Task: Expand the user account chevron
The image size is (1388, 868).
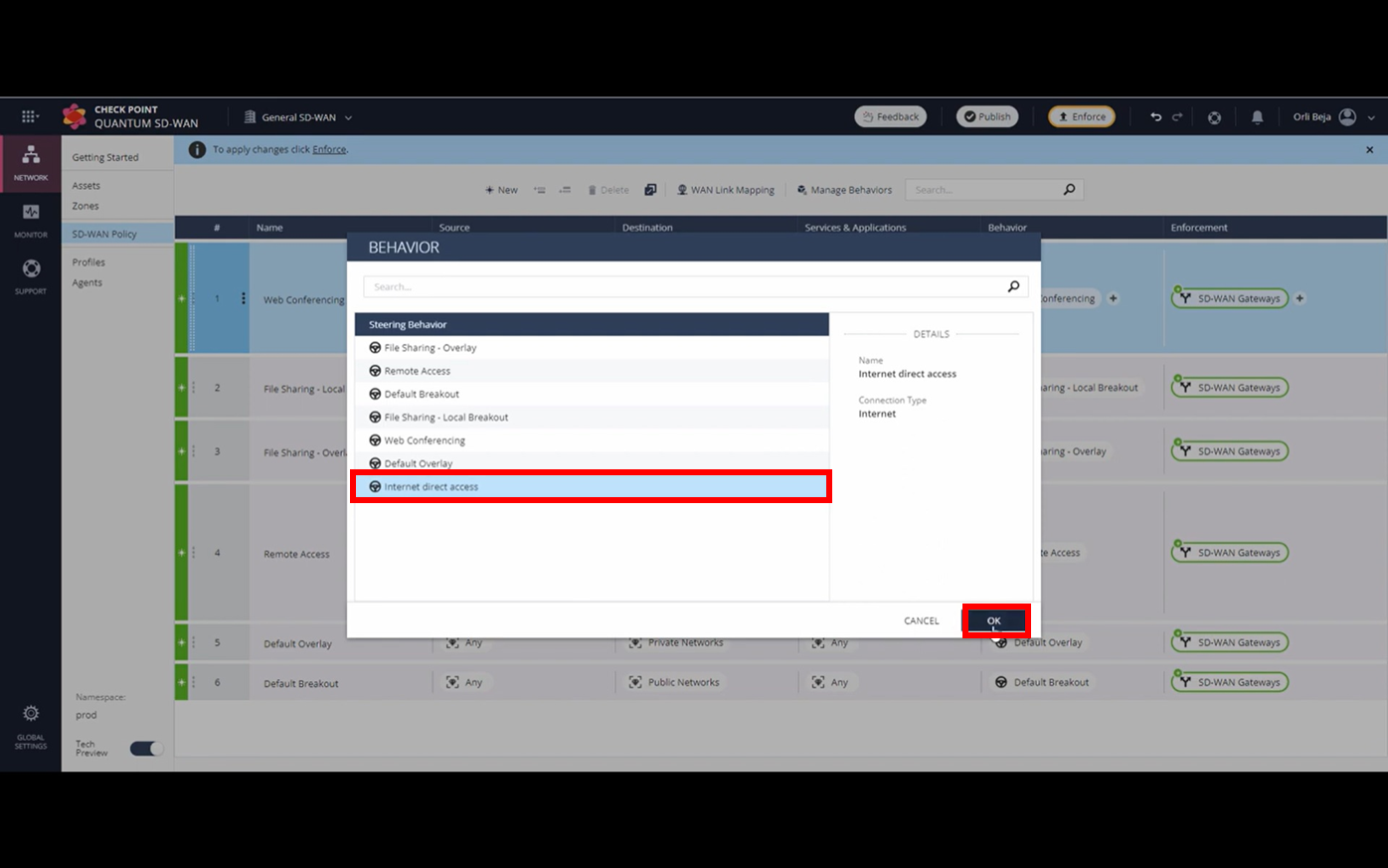Action: (1371, 117)
